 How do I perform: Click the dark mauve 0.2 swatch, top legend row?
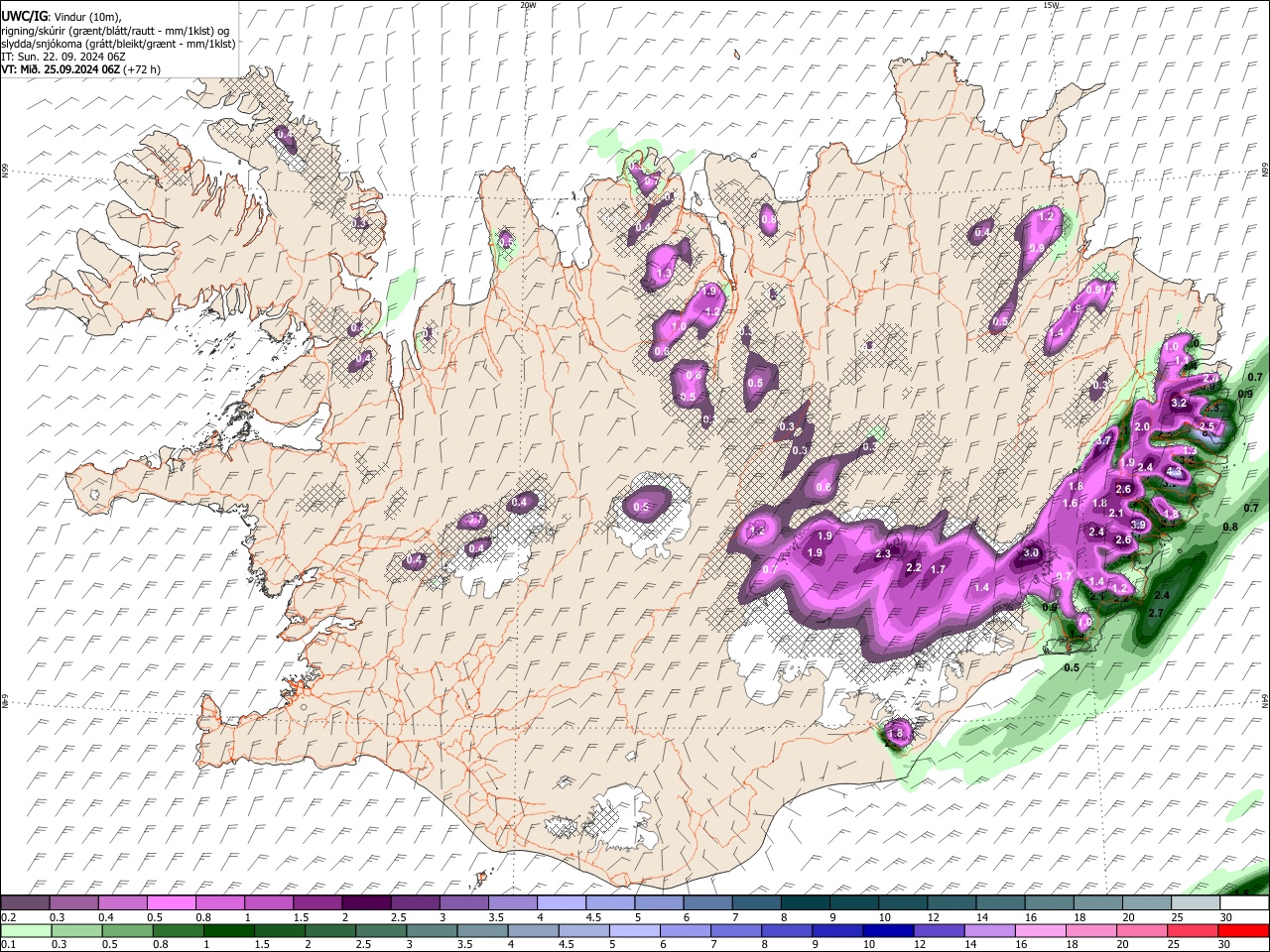pyautogui.click(x=25, y=902)
